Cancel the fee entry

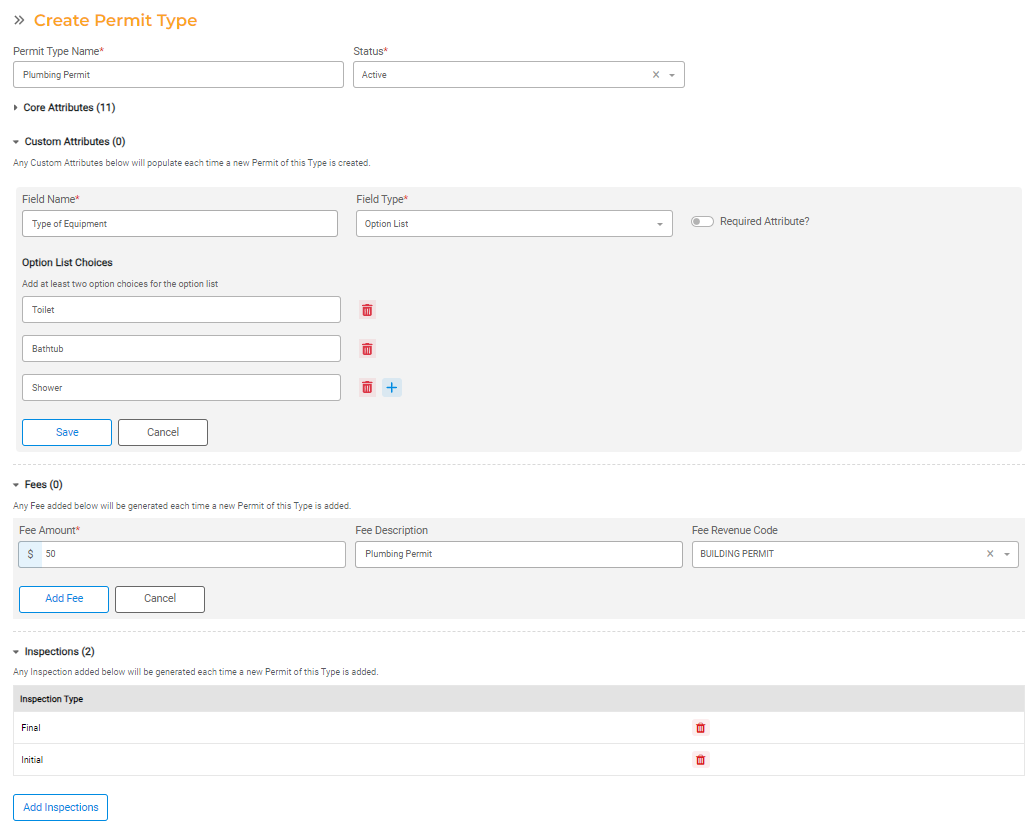click(x=160, y=599)
